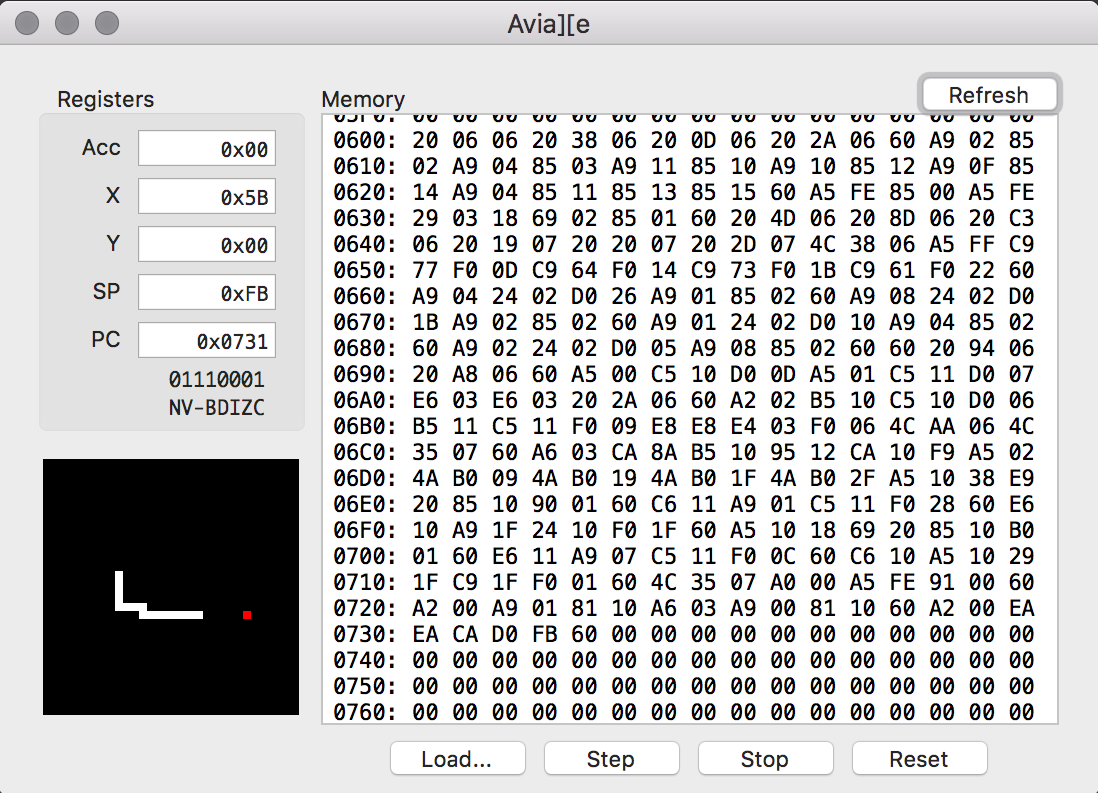
Task: Click the NV-BDIZC flags label
Action: [216, 408]
